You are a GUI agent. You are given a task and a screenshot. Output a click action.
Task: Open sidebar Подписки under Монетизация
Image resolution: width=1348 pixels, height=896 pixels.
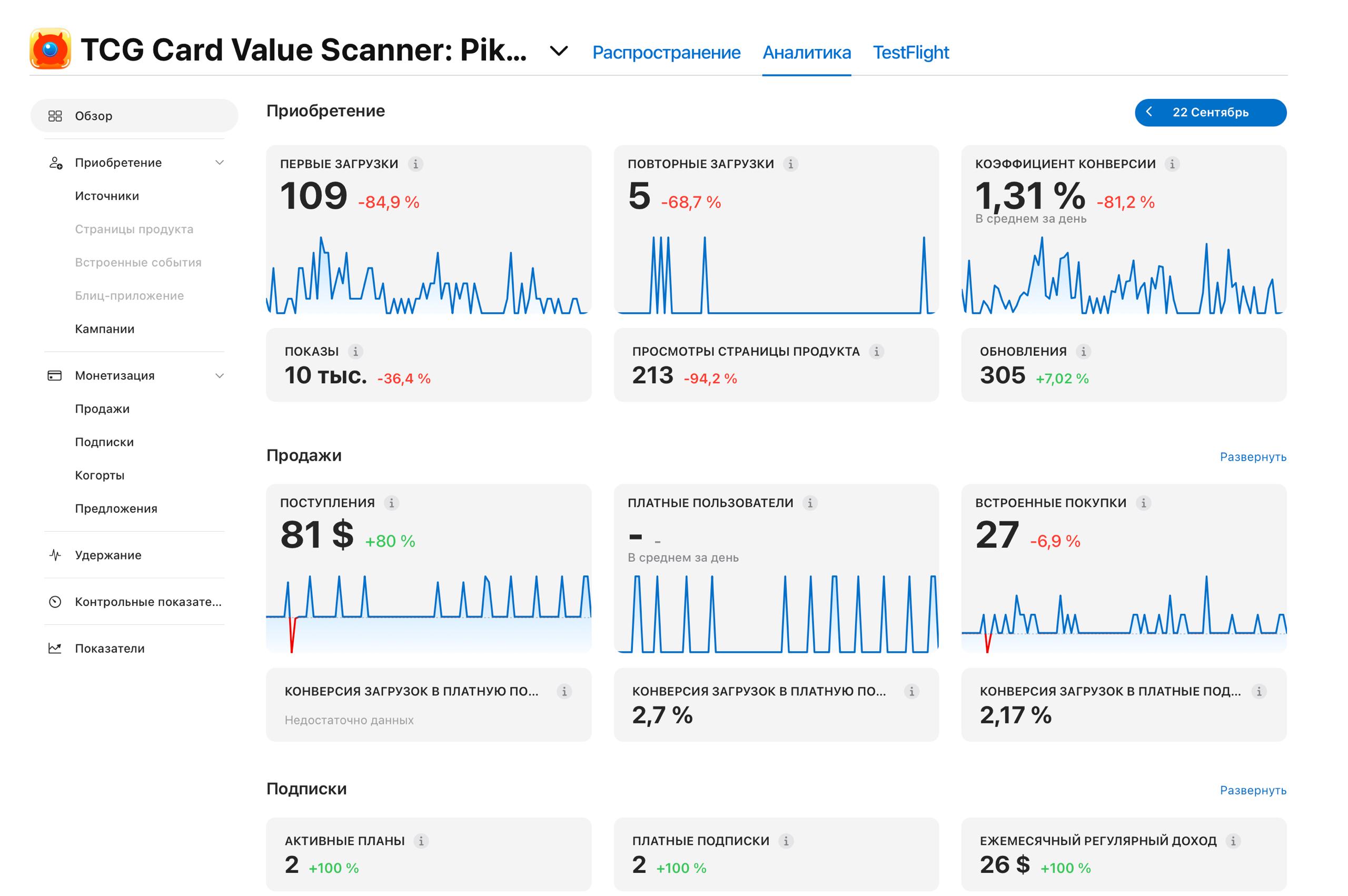point(104,442)
